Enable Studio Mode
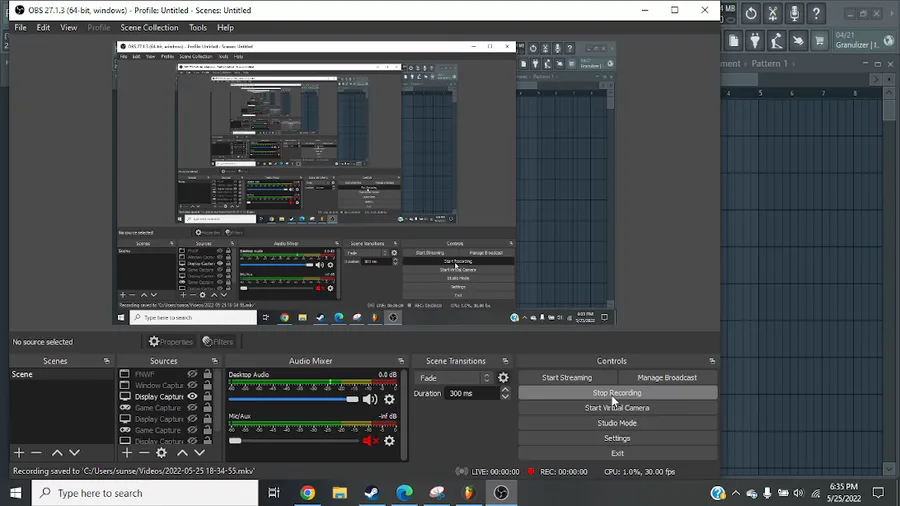Viewport: 900px width, 506px height. click(x=618, y=423)
